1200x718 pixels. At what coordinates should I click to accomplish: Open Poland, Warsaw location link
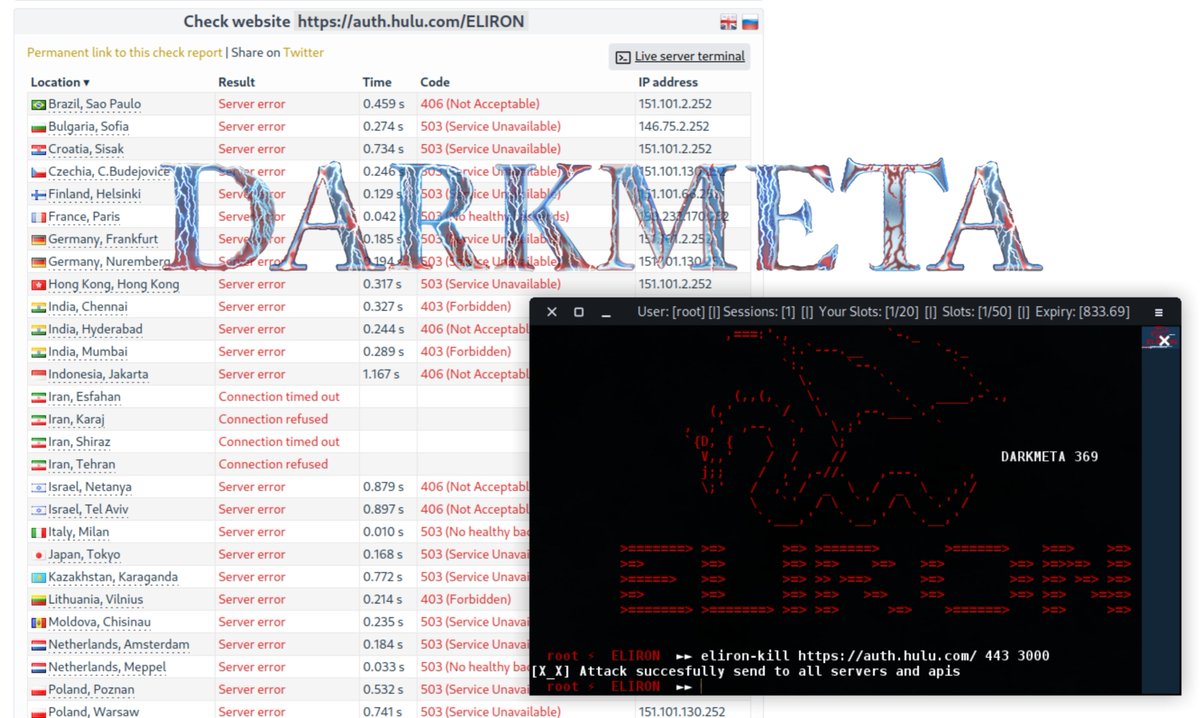tap(94, 711)
